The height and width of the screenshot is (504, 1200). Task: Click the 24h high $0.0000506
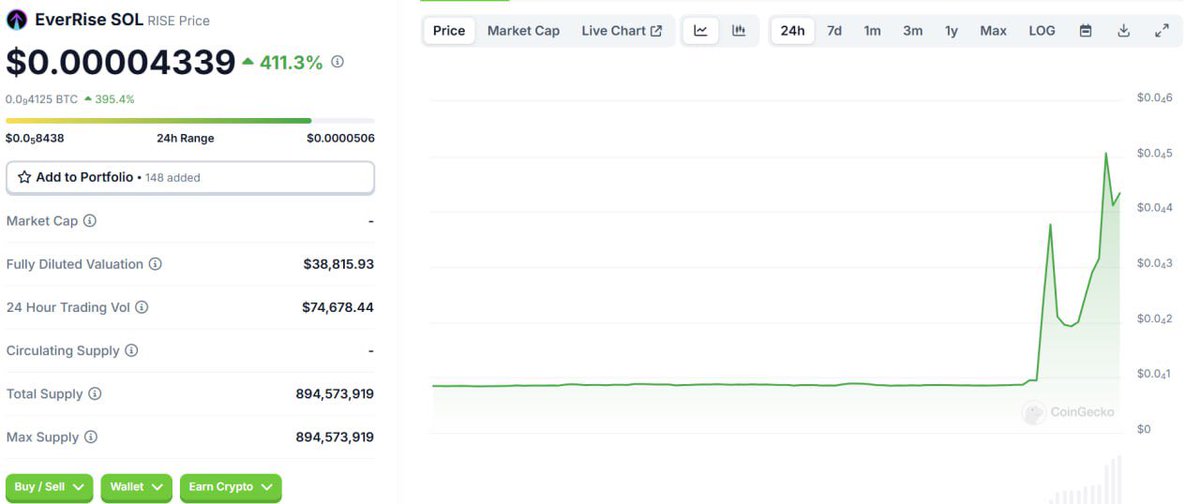[341, 138]
